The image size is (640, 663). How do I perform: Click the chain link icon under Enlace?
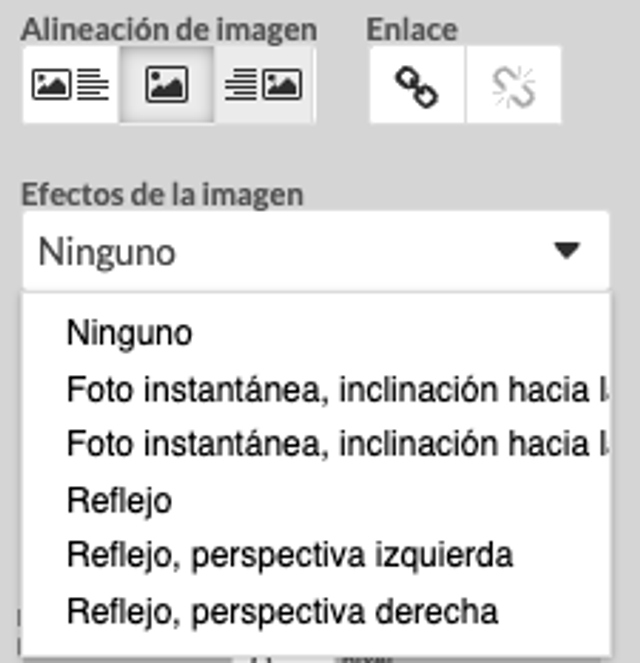417,86
